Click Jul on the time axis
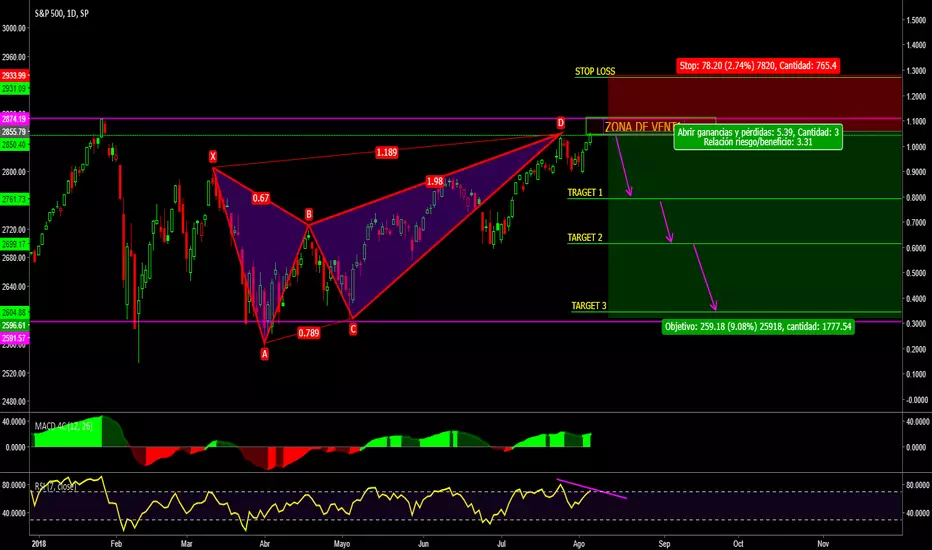This screenshot has width=932, height=550. pos(501,543)
